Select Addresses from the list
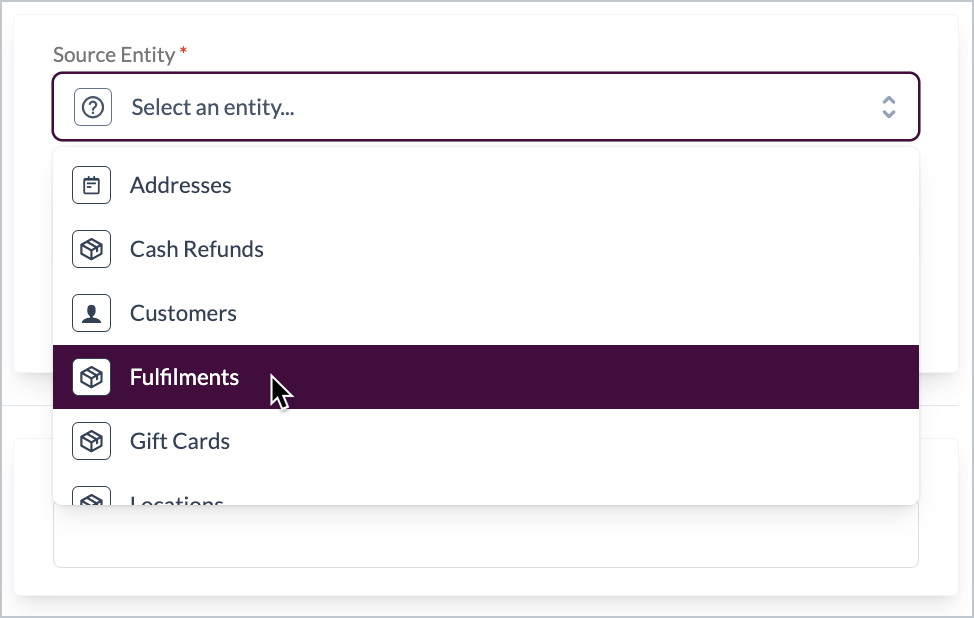The width and height of the screenshot is (974, 618). tap(180, 185)
